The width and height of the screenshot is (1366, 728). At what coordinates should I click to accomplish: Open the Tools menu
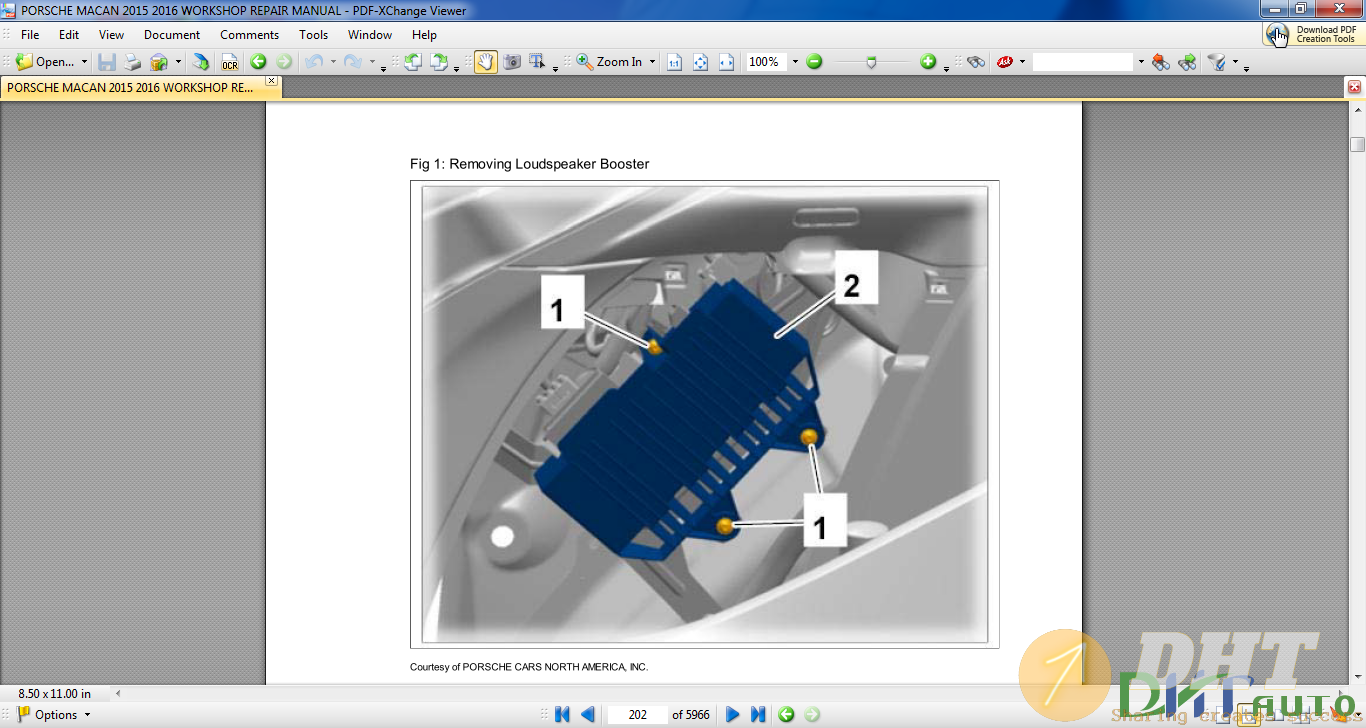pyautogui.click(x=314, y=35)
